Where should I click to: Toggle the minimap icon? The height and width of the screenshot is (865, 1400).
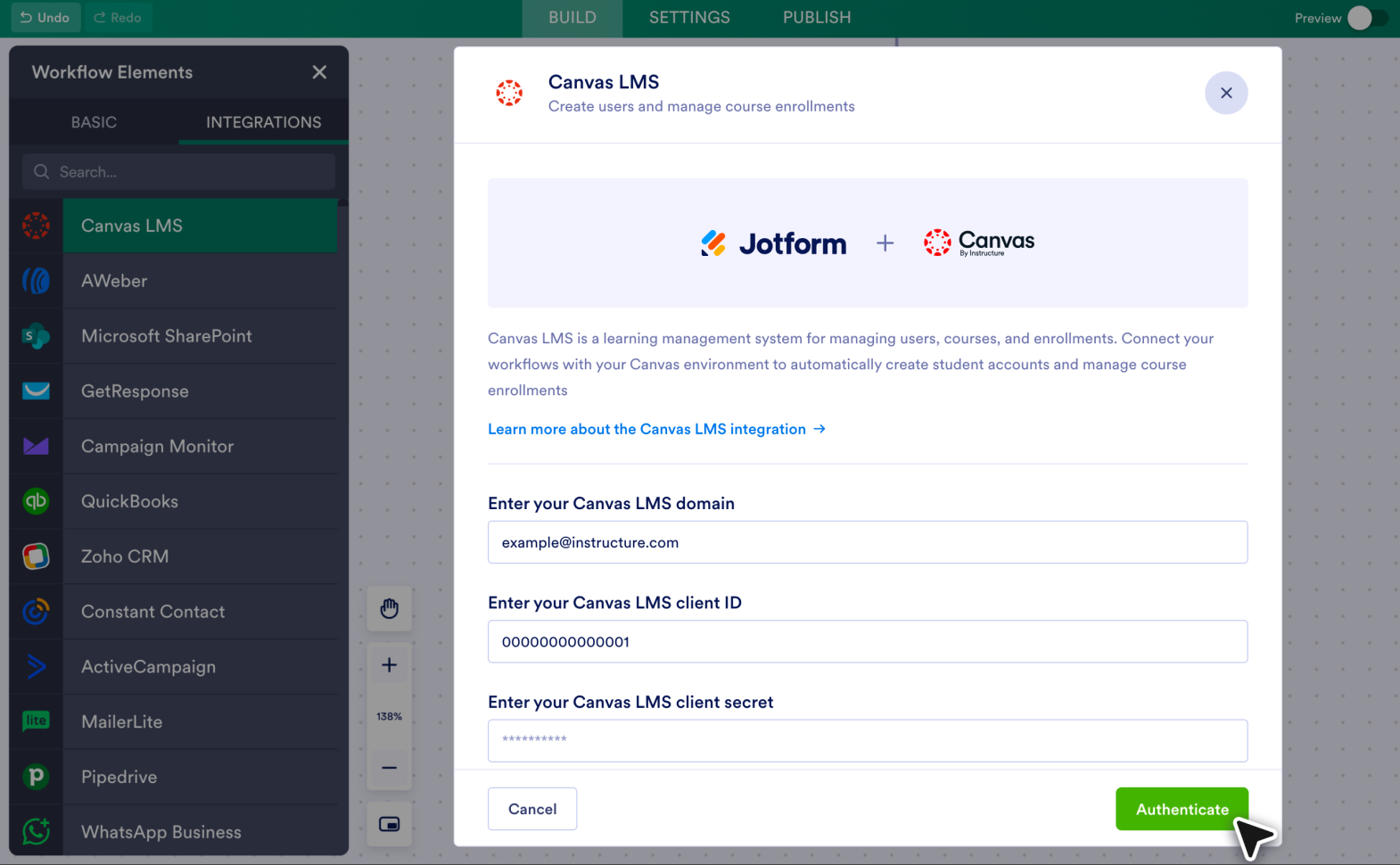pos(390,824)
